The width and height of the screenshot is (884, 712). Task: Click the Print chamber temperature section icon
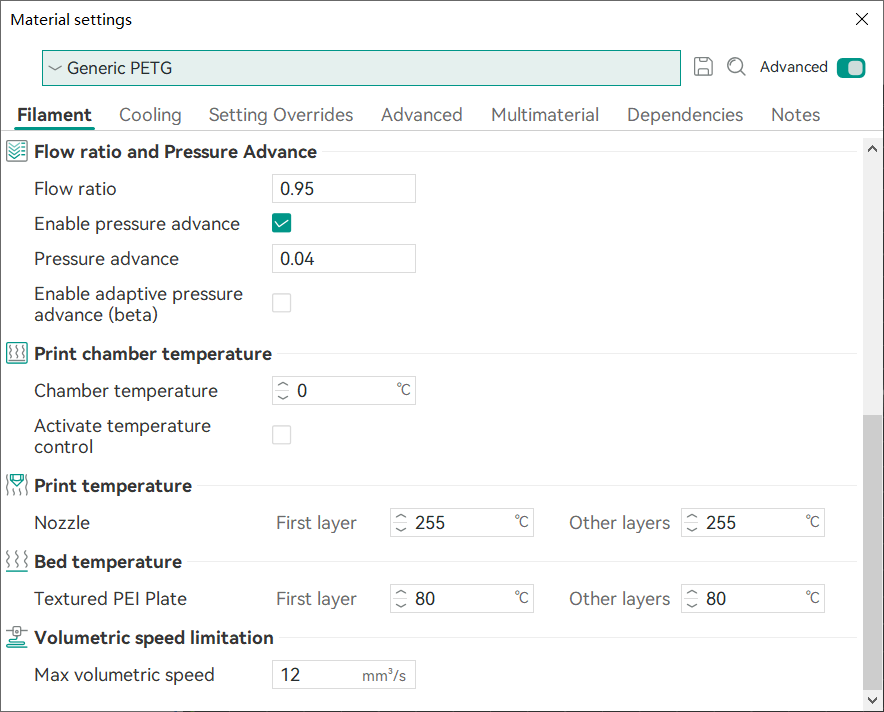pyautogui.click(x=17, y=353)
